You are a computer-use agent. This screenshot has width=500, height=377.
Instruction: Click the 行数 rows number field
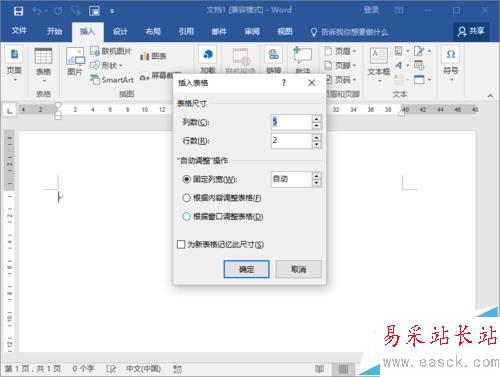[292, 141]
